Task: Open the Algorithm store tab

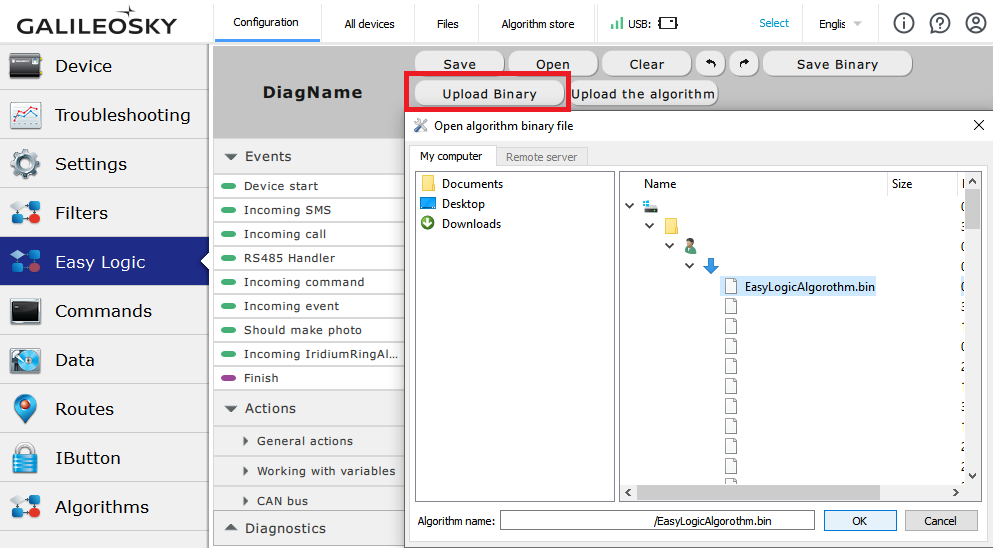Action: pyautogui.click(x=538, y=24)
